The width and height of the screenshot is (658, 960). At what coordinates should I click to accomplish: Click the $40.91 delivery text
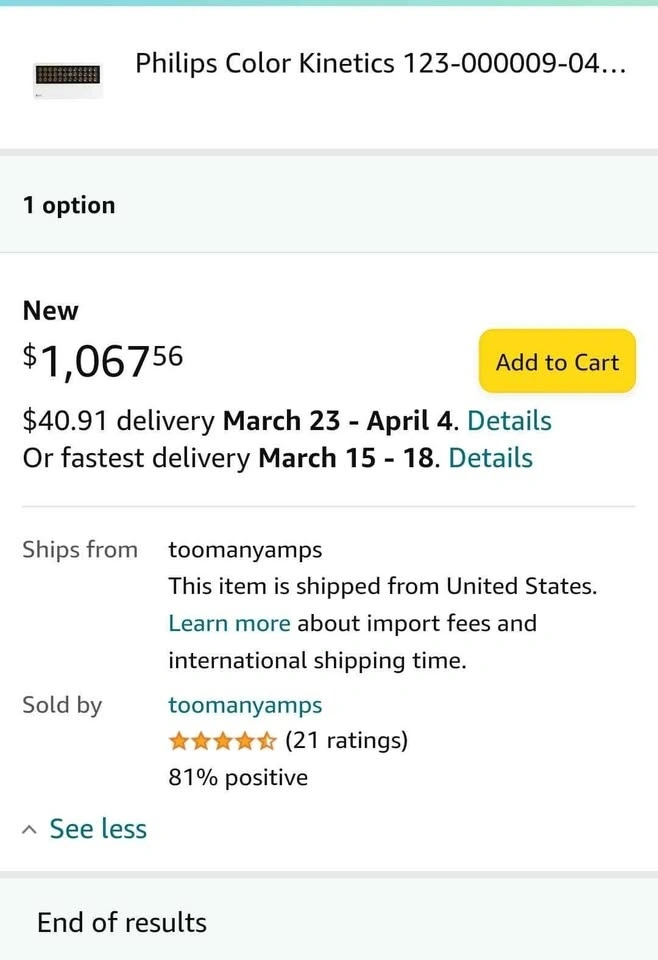(x=118, y=421)
